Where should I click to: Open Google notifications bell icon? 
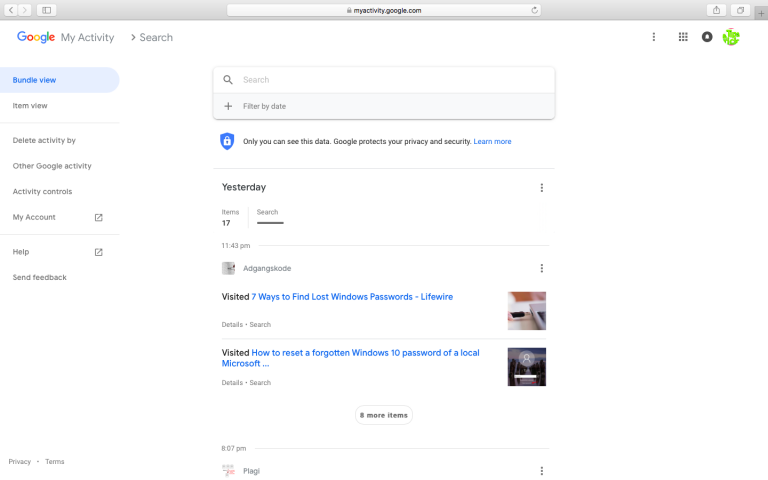[x=707, y=37]
